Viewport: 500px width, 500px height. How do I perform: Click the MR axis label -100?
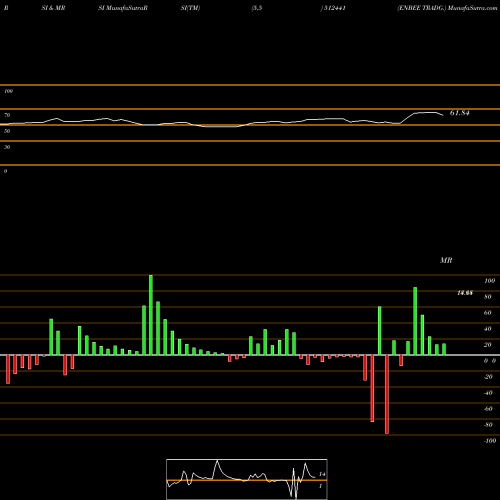coord(490,441)
